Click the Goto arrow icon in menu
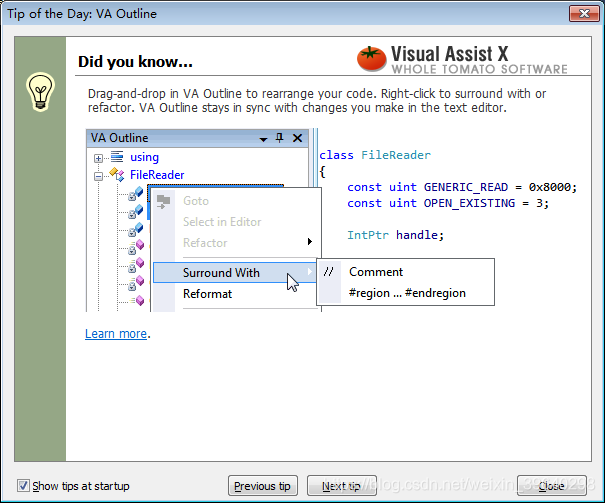This screenshot has height=503, width=605. tap(164, 201)
